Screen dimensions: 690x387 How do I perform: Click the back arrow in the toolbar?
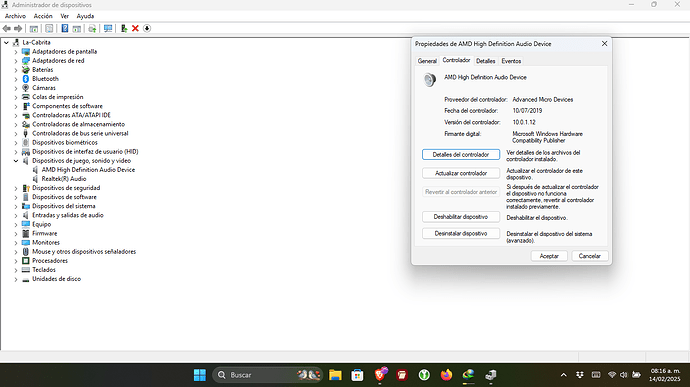[x=7, y=28]
